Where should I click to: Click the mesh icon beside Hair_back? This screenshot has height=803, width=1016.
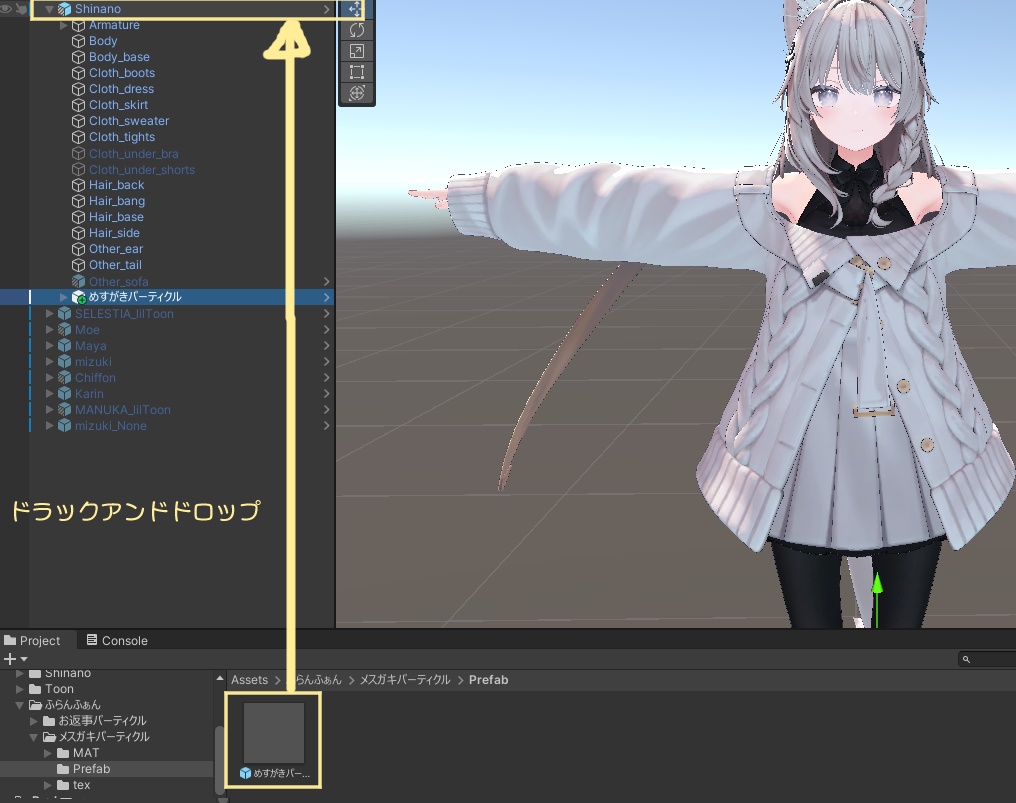[80, 184]
